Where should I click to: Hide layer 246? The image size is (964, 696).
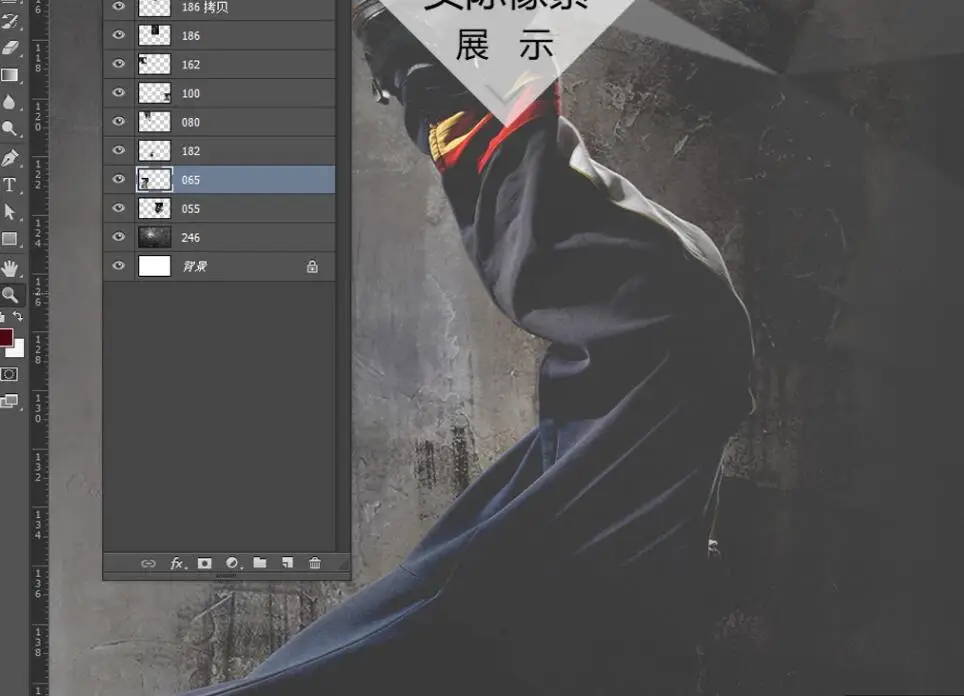click(119, 237)
